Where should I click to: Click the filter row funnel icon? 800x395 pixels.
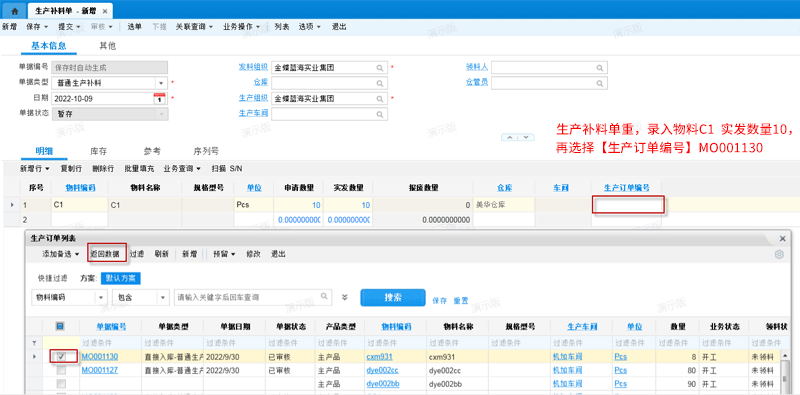(34, 342)
